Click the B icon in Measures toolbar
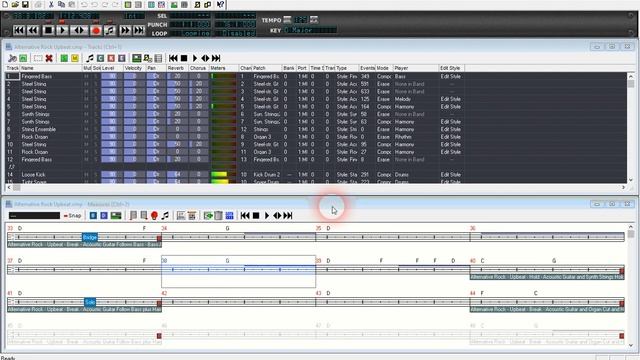This screenshot has width=640, height=360. (x=93, y=216)
